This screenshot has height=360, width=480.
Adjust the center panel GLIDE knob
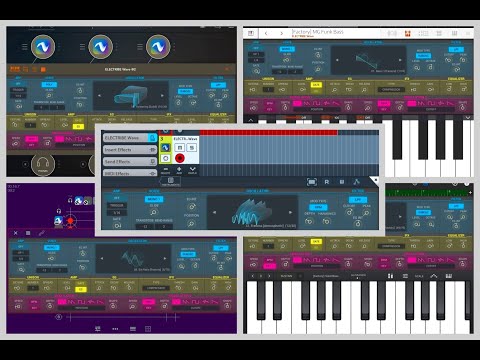click(154, 212)
